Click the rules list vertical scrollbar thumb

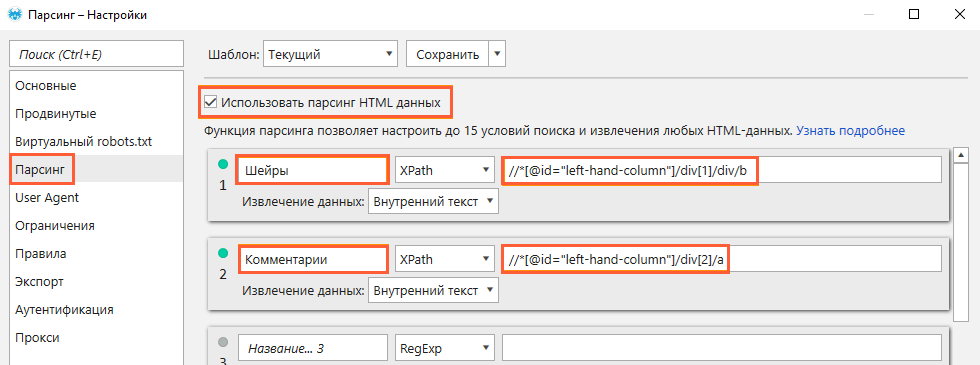tap(962, 241)
